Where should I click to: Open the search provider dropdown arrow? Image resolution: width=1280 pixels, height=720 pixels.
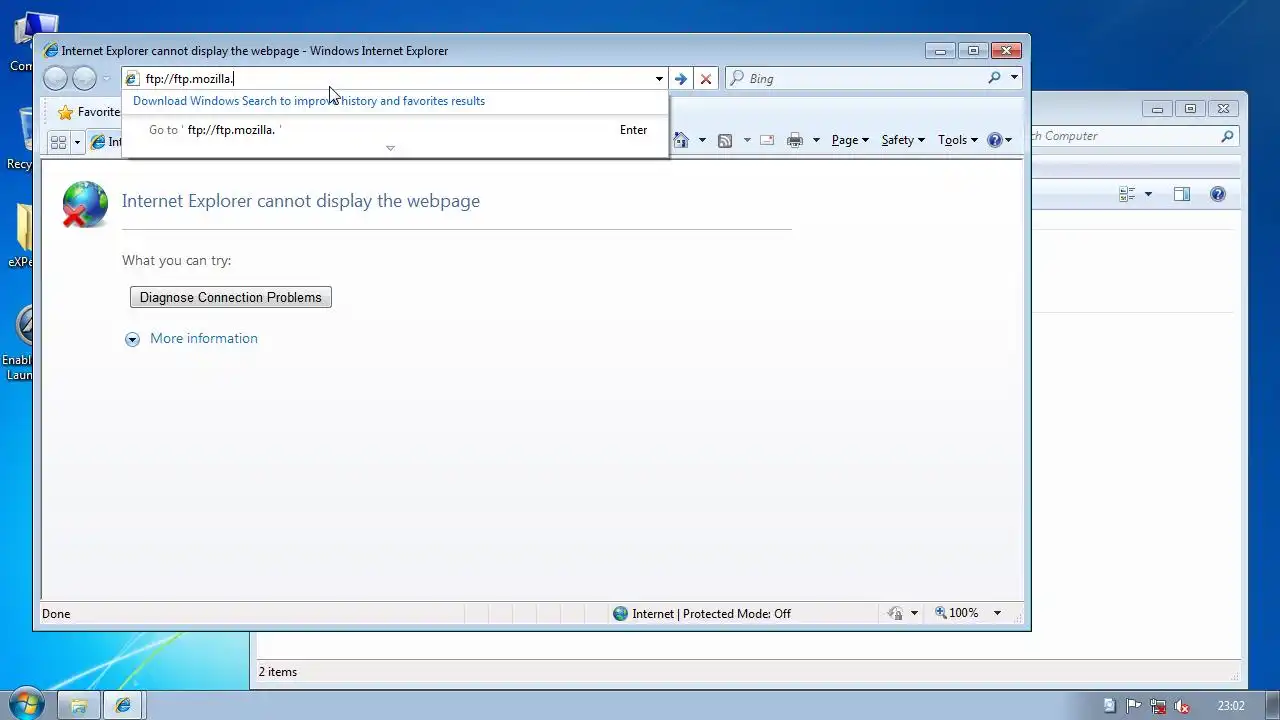point(1014,78)
